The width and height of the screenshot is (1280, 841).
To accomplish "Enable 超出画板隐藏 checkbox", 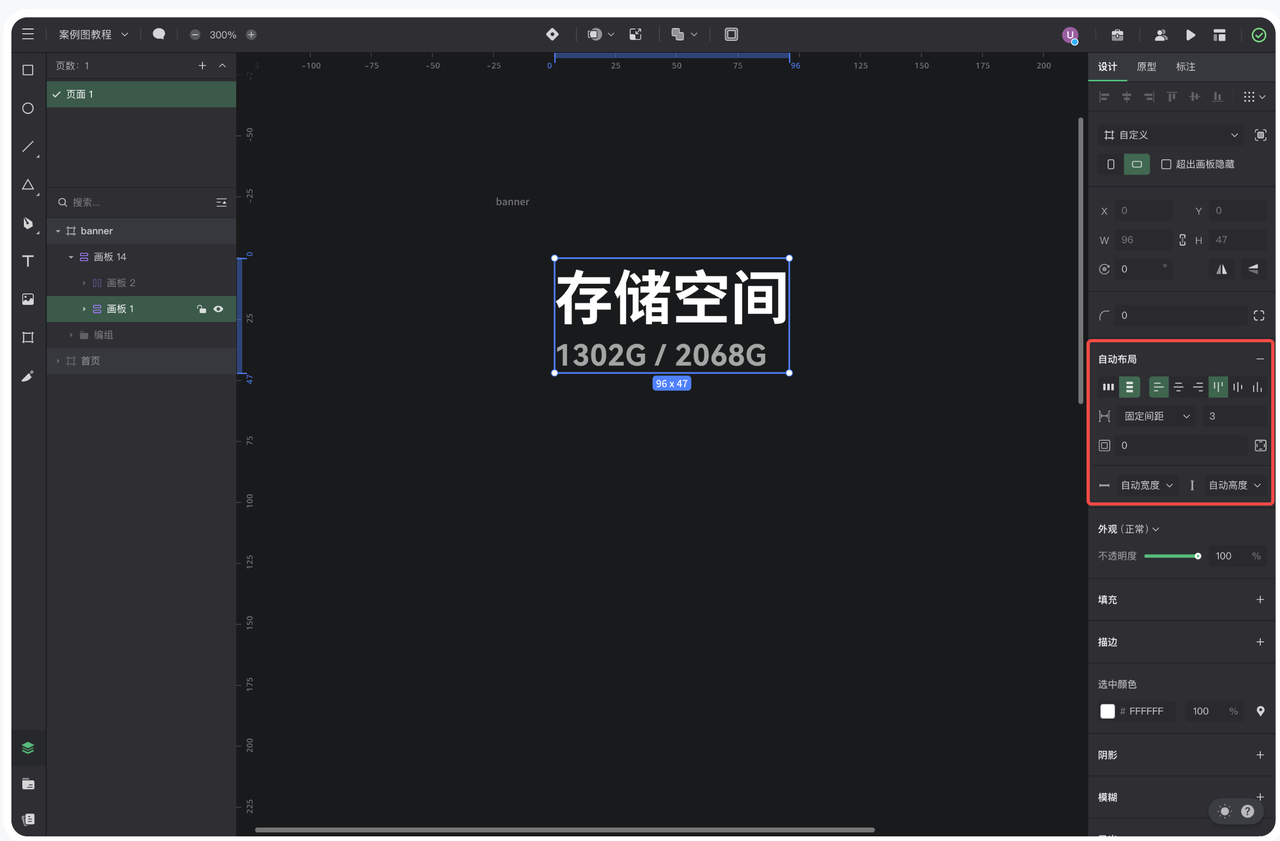I will pyautogui.click(x=1166, y=164).
